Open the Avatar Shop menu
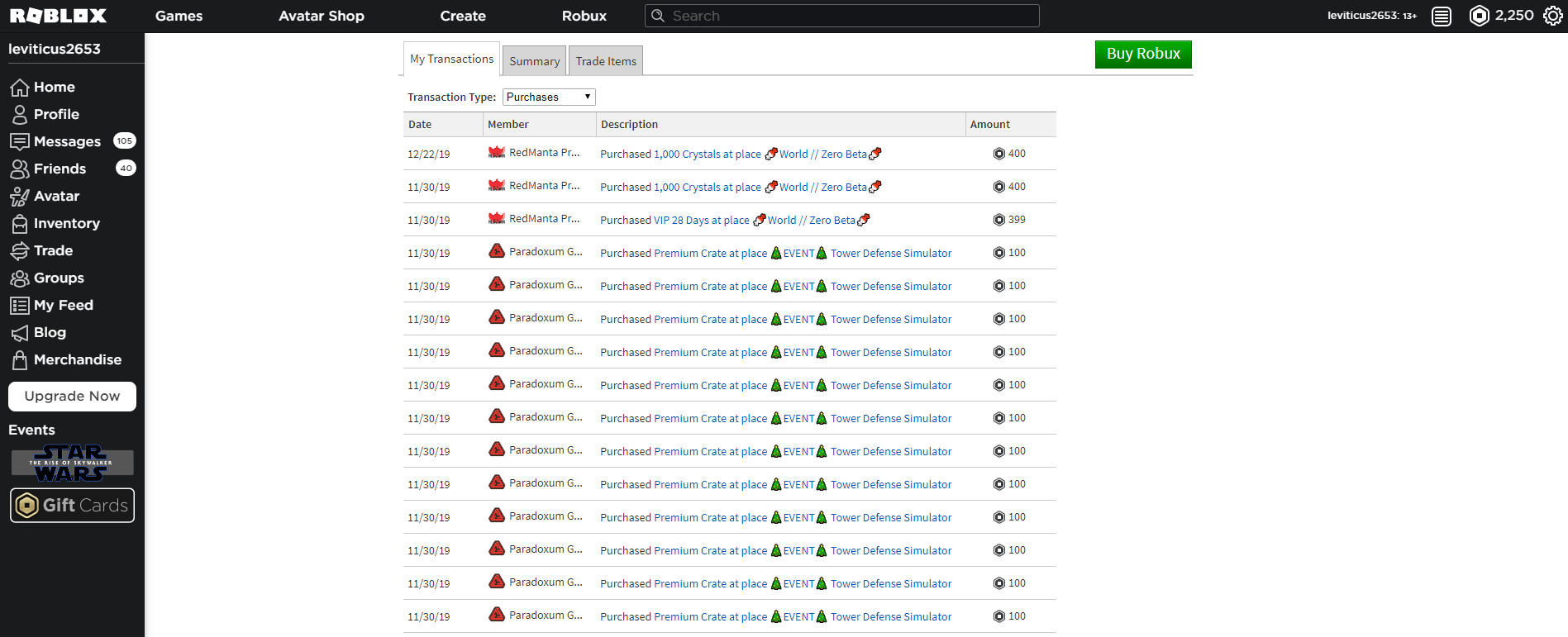The height and width of the screenshot is (637, 1568). (x=322, y=16)
